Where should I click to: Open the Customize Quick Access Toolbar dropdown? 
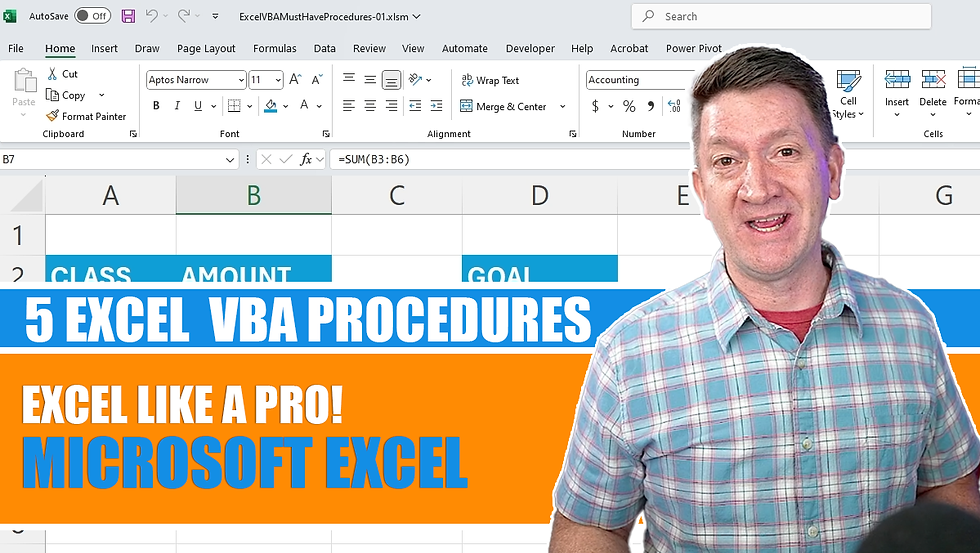click(x=215, y=17)
